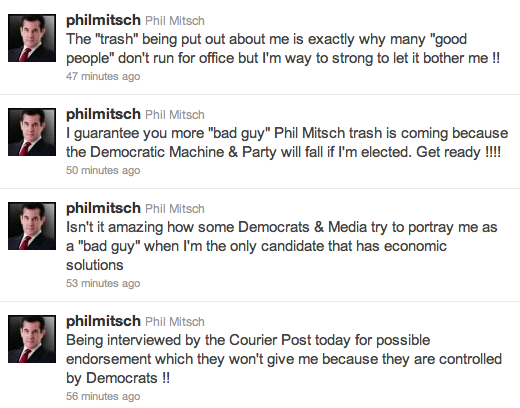Click the tweet text about economic solutions
The width and height of the screenshot is (520, 408).
[282, 246]
